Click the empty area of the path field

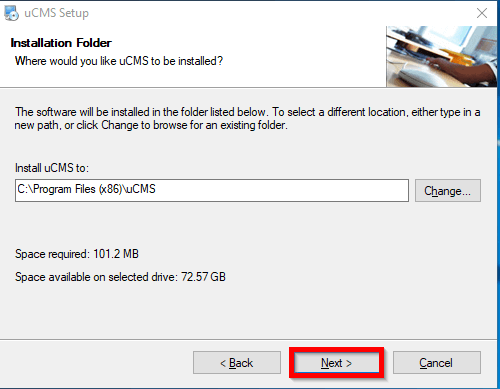click(280, 190)
